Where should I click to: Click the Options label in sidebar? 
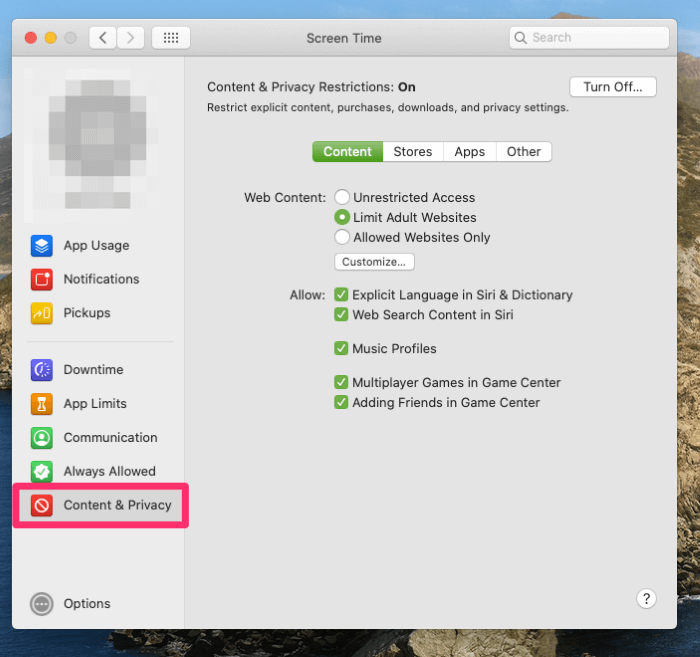pyautogui.click(x=87, y=604)
